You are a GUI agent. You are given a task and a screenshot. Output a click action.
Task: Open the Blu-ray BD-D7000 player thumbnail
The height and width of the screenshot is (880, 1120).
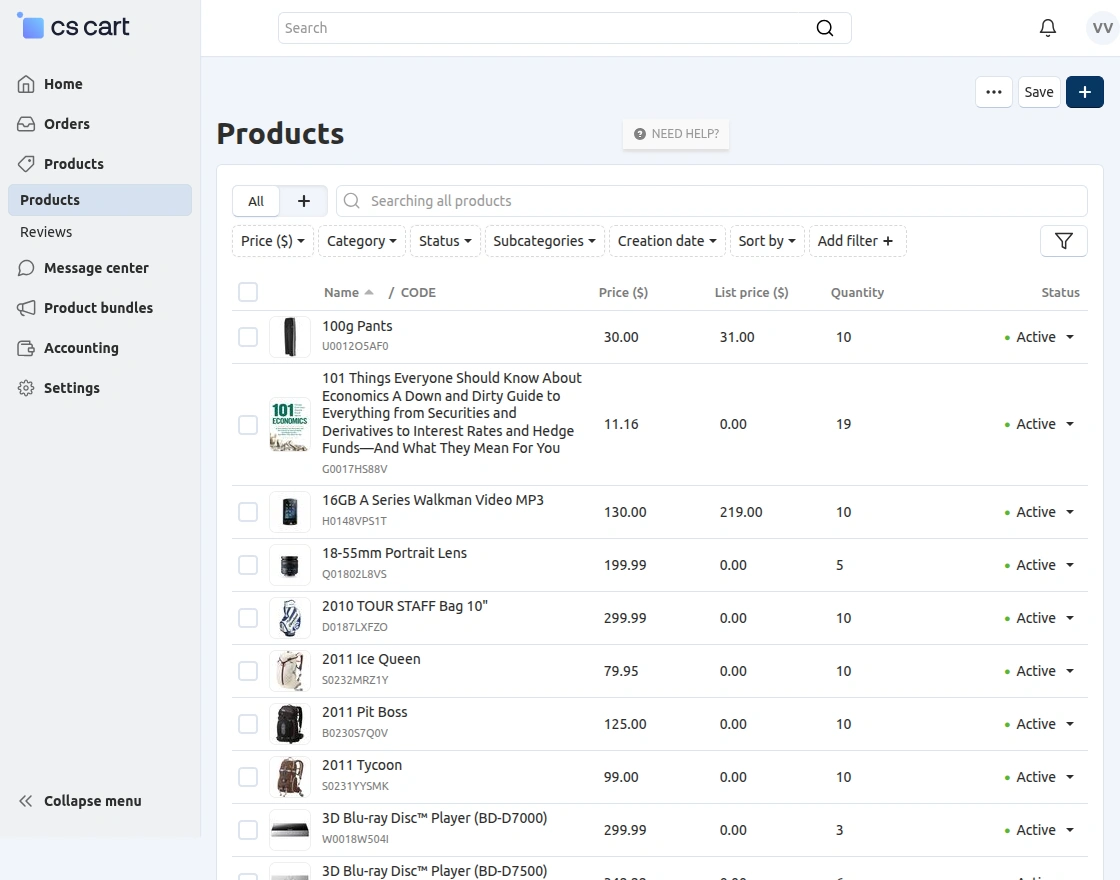(289, 830)
